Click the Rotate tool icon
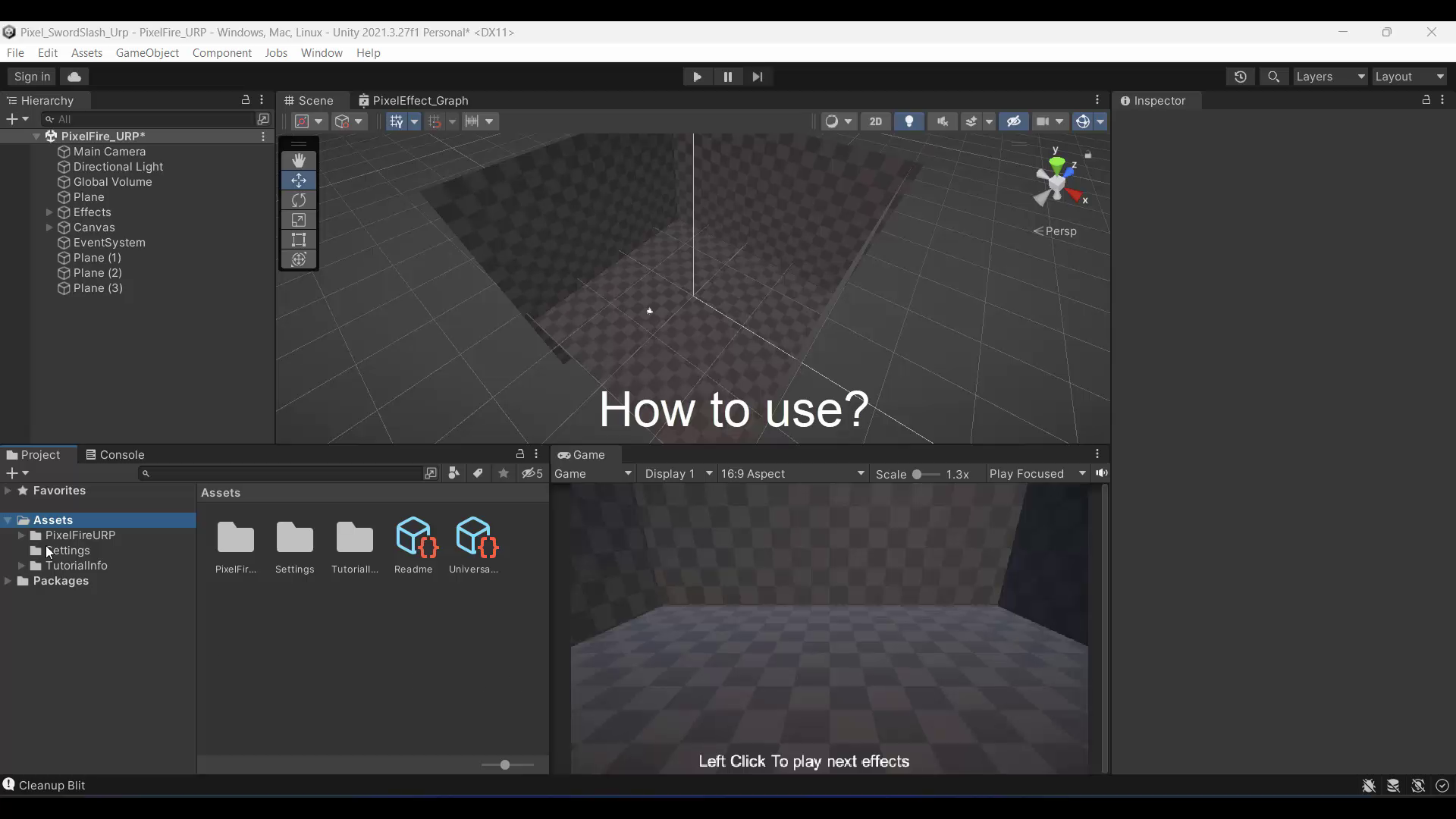The height and width of the screenshot is (819, 1456). pyautogui.click(x=298, y=200)
